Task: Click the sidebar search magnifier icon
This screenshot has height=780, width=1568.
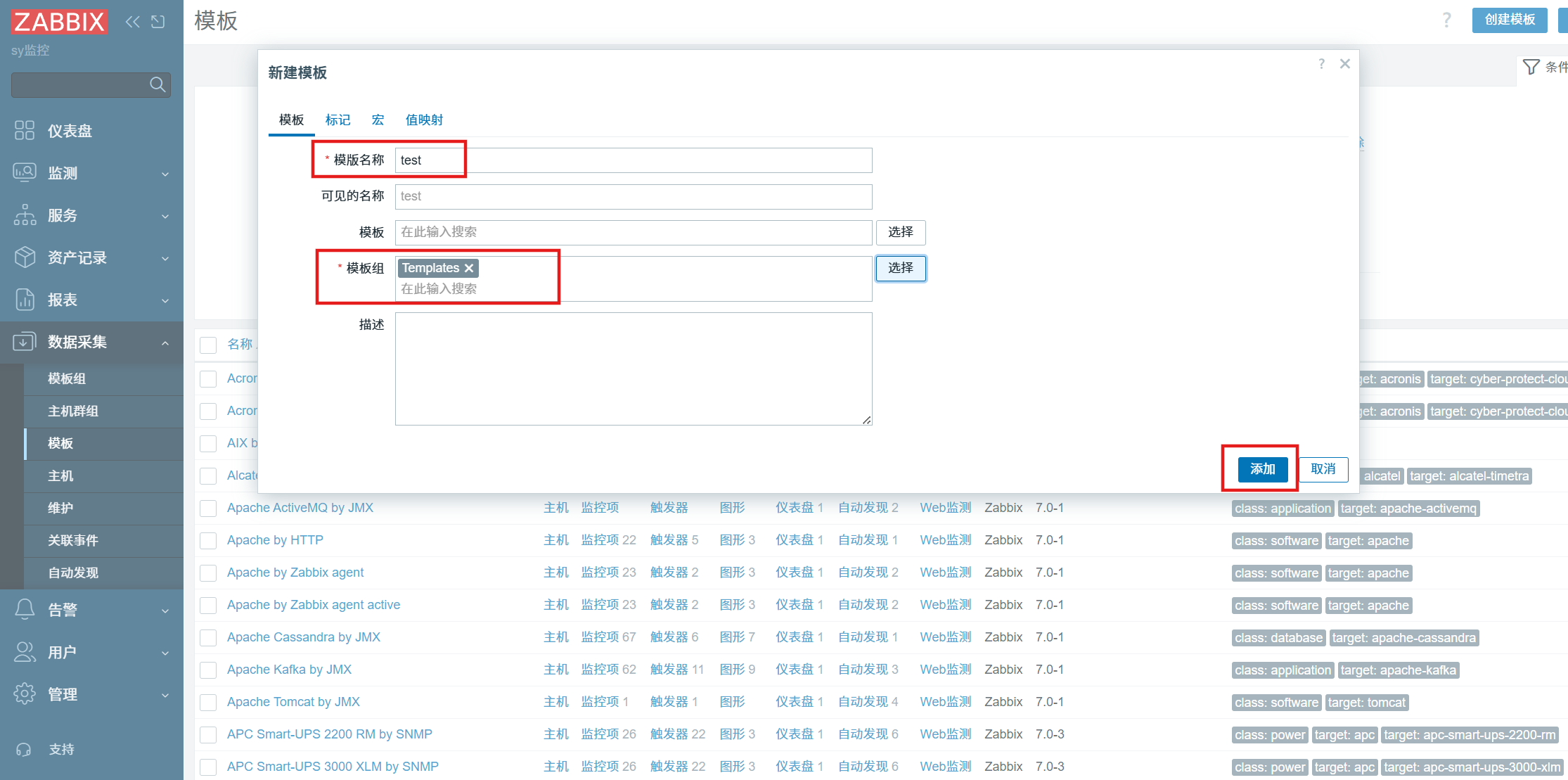Action: [x=158, y=85]
